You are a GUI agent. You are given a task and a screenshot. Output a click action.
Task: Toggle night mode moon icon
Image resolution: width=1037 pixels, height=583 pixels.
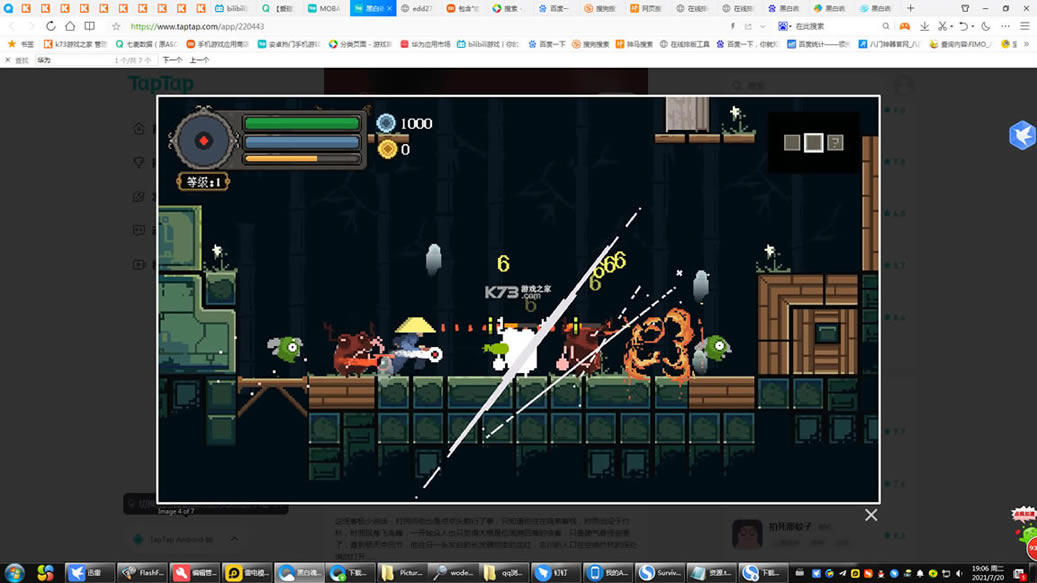[x=986, y=26]
